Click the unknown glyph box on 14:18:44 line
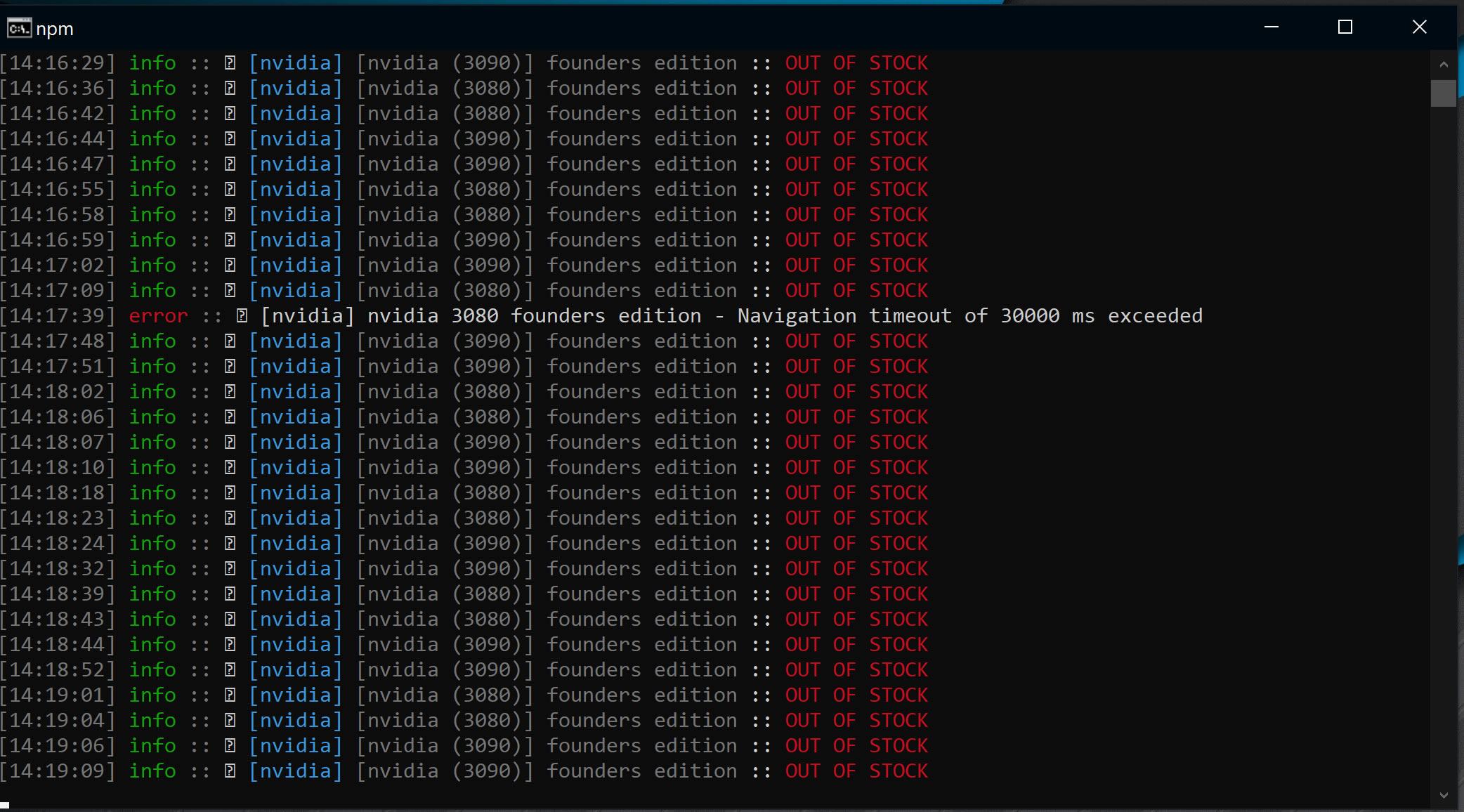 point(230,645)
